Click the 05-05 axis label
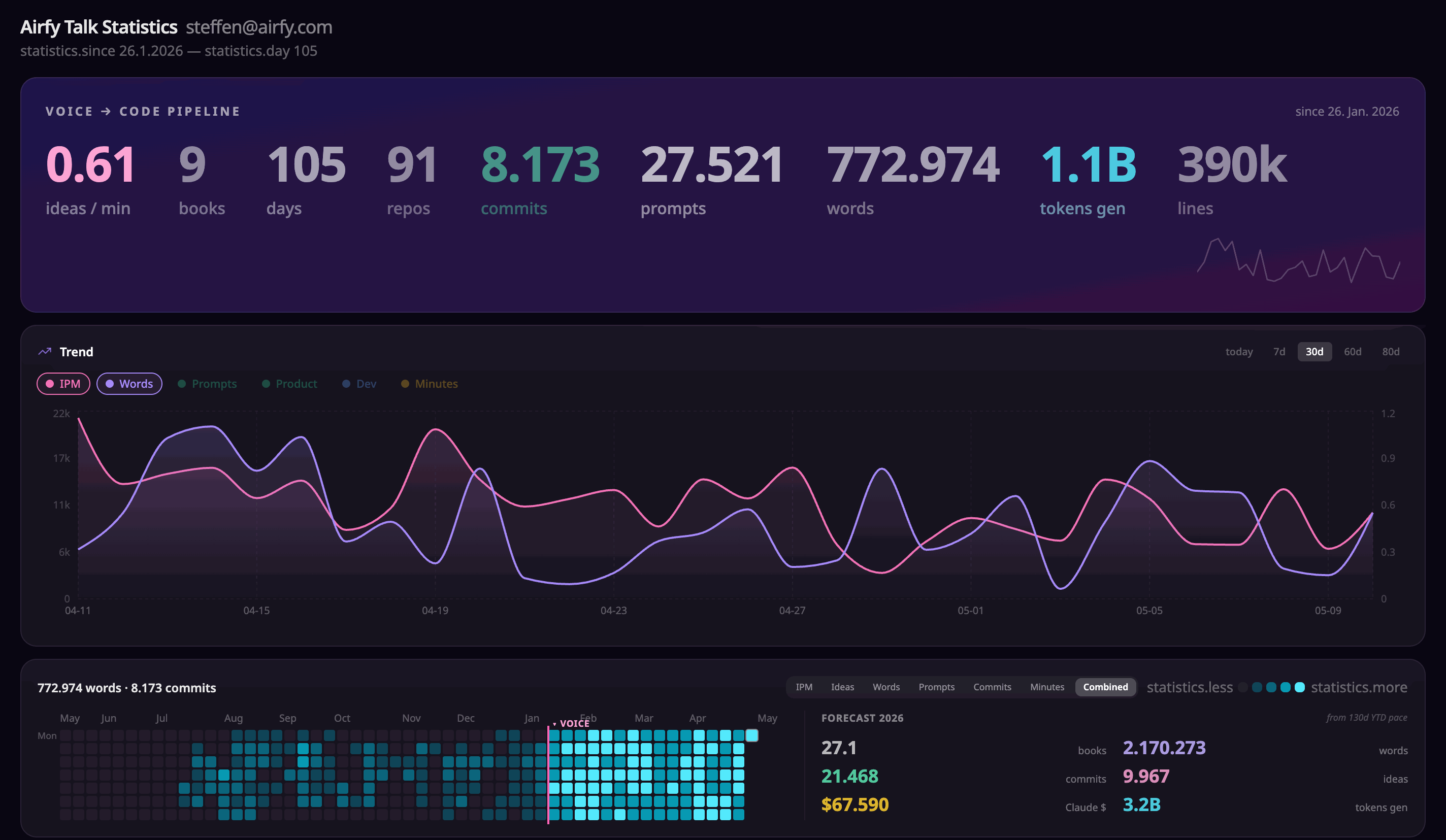The height and width of the screenshot is (840, 1446). click(1149, 611)
